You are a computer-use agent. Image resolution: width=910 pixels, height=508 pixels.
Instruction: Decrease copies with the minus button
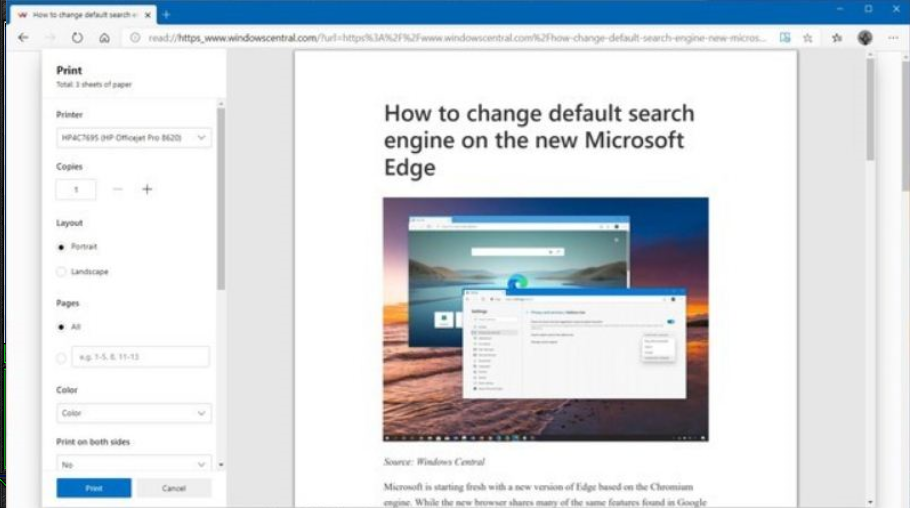pyautogui.click(x=118, y=189)
